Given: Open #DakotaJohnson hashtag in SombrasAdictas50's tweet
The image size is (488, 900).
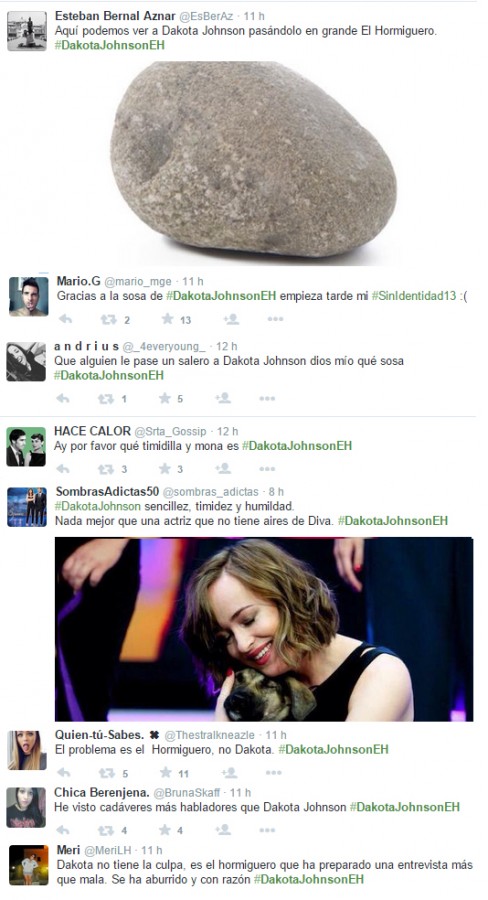Looking at the screenshot, I should coord(98,506).
